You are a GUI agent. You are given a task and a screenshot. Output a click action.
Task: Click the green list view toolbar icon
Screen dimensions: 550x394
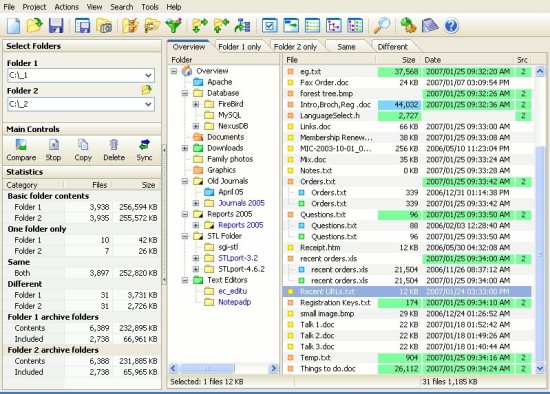pyautogui.click(x=312, y=26)
